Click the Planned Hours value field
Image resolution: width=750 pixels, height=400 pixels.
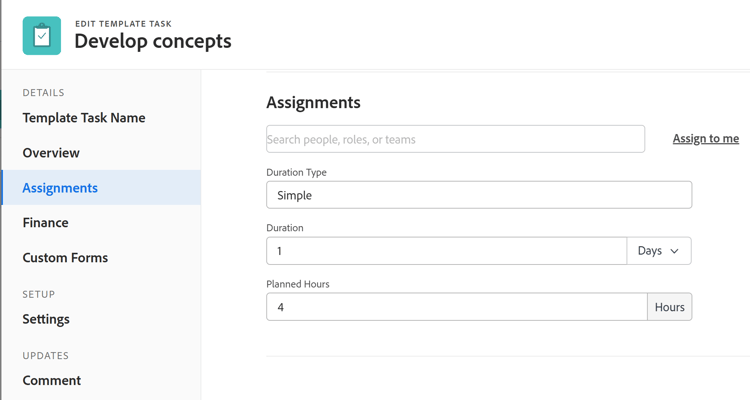456,307
